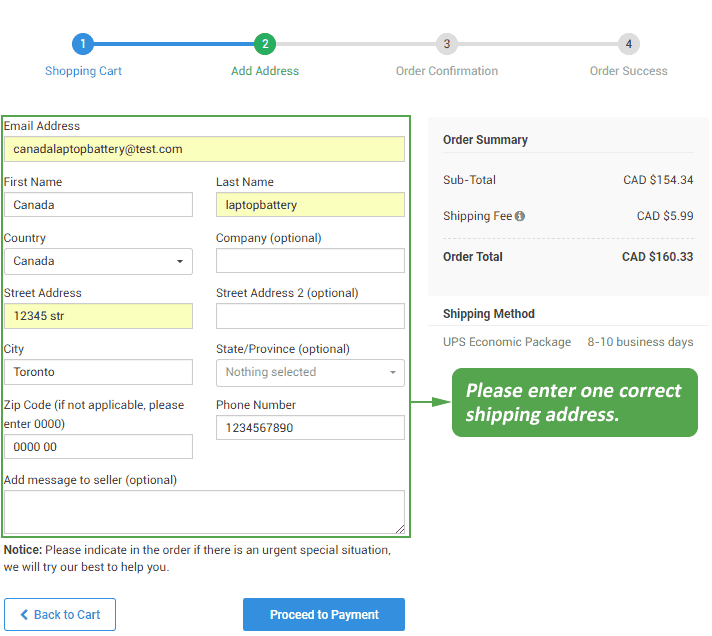Click the Proceed to Payment button
The image size is (712, 636).
click(x=324, y=615)
